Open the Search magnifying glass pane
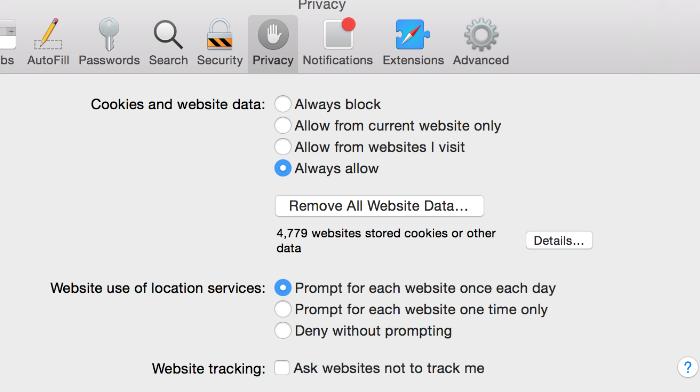Screen dimensions: 700x392 pyautogui.click(x=168, y=35)
